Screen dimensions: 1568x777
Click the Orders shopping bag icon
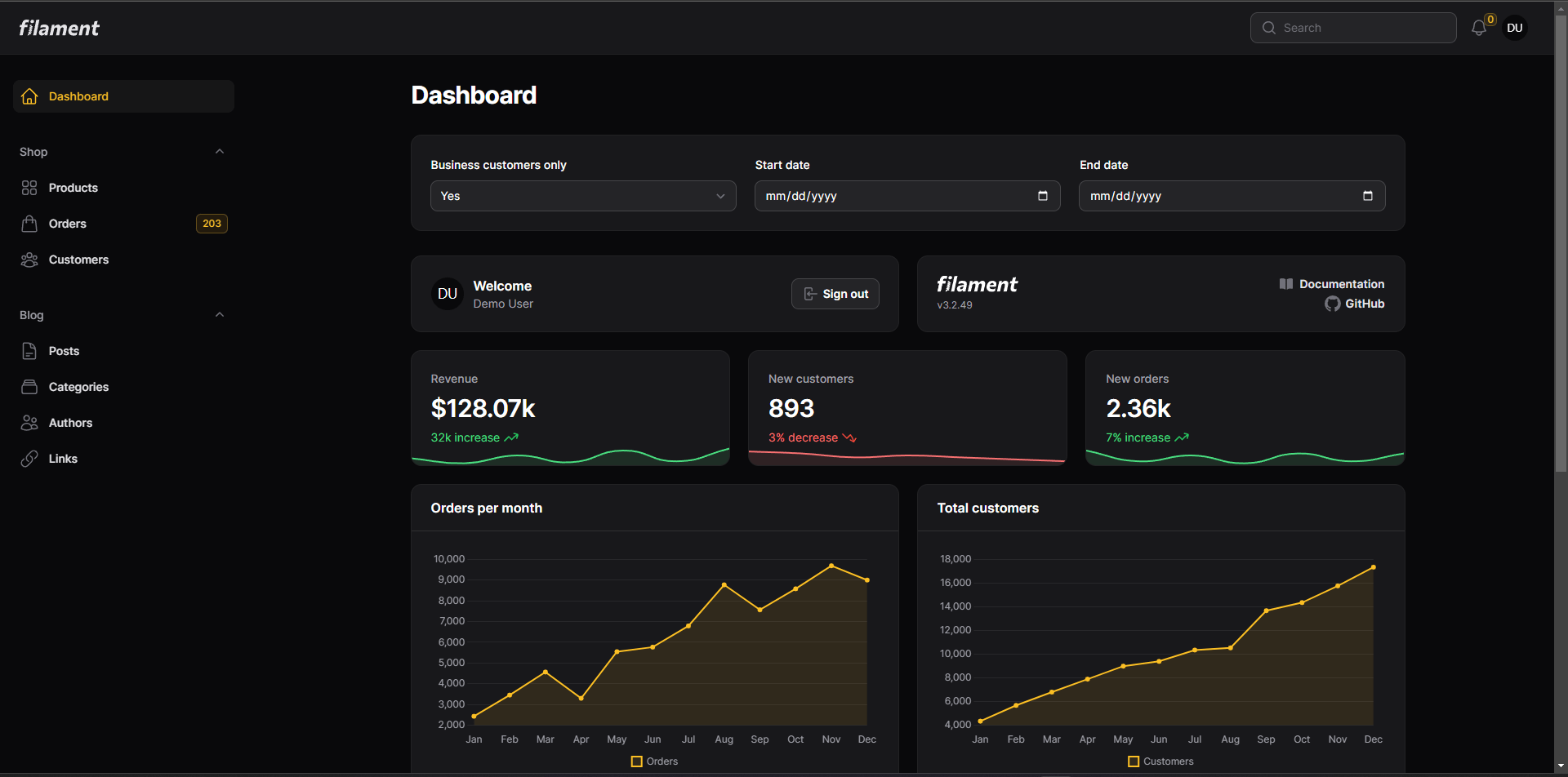coord(29,224)
